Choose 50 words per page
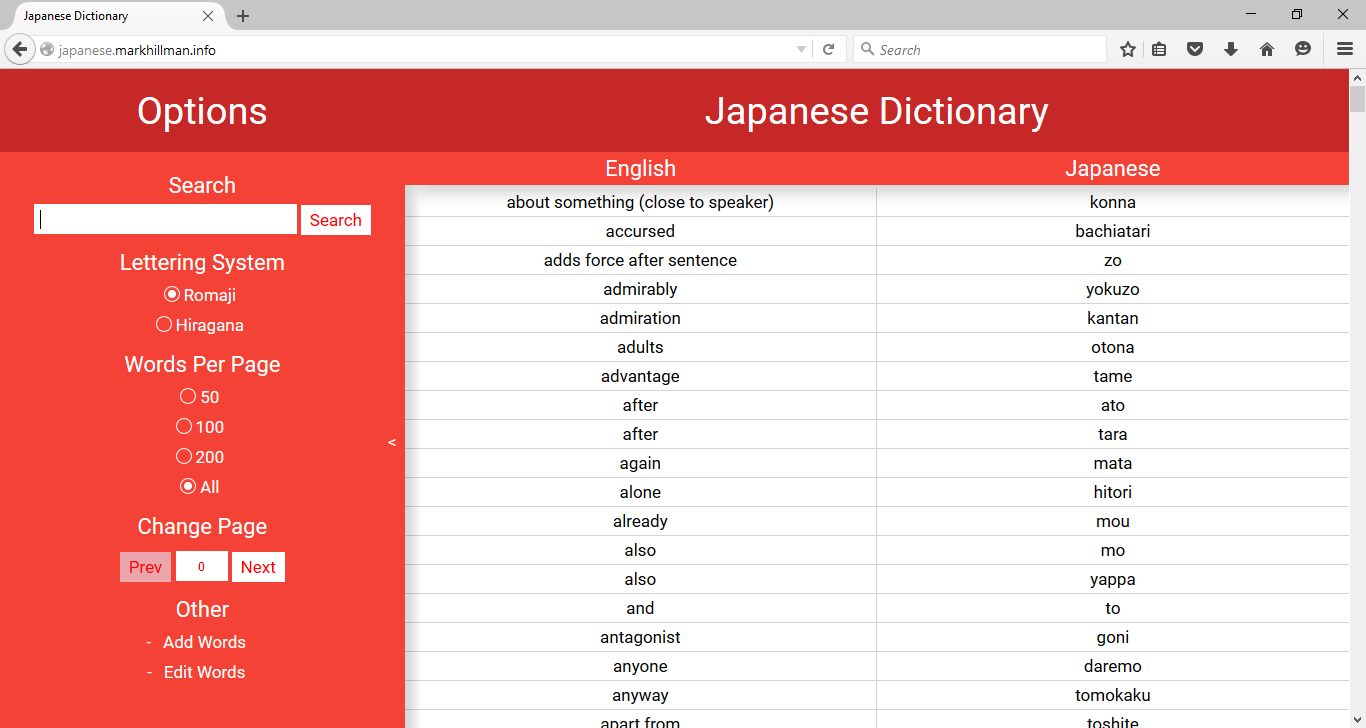The height and width of the screenshot is (728, 1366). coord(188,397)
